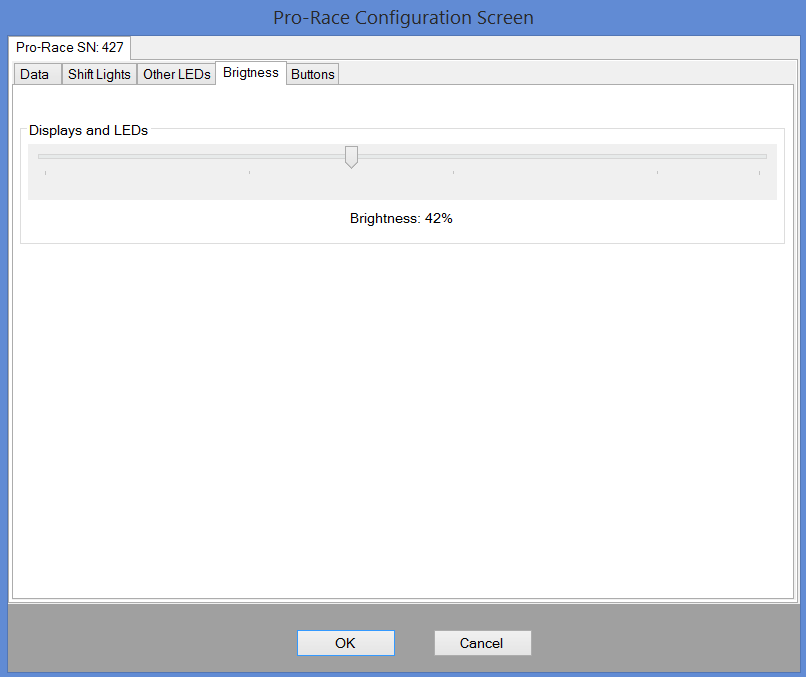Viewport: 806px width, 677px height.
Task: Click slider track right of the thumb
Action: coord(560,156)
